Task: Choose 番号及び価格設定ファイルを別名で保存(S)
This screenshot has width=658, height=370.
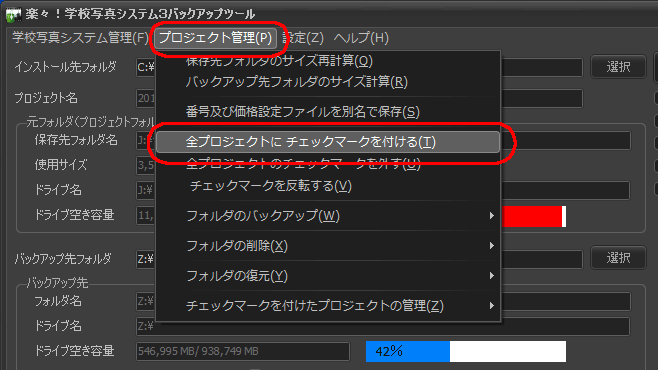Action: [x=328, y=112]
